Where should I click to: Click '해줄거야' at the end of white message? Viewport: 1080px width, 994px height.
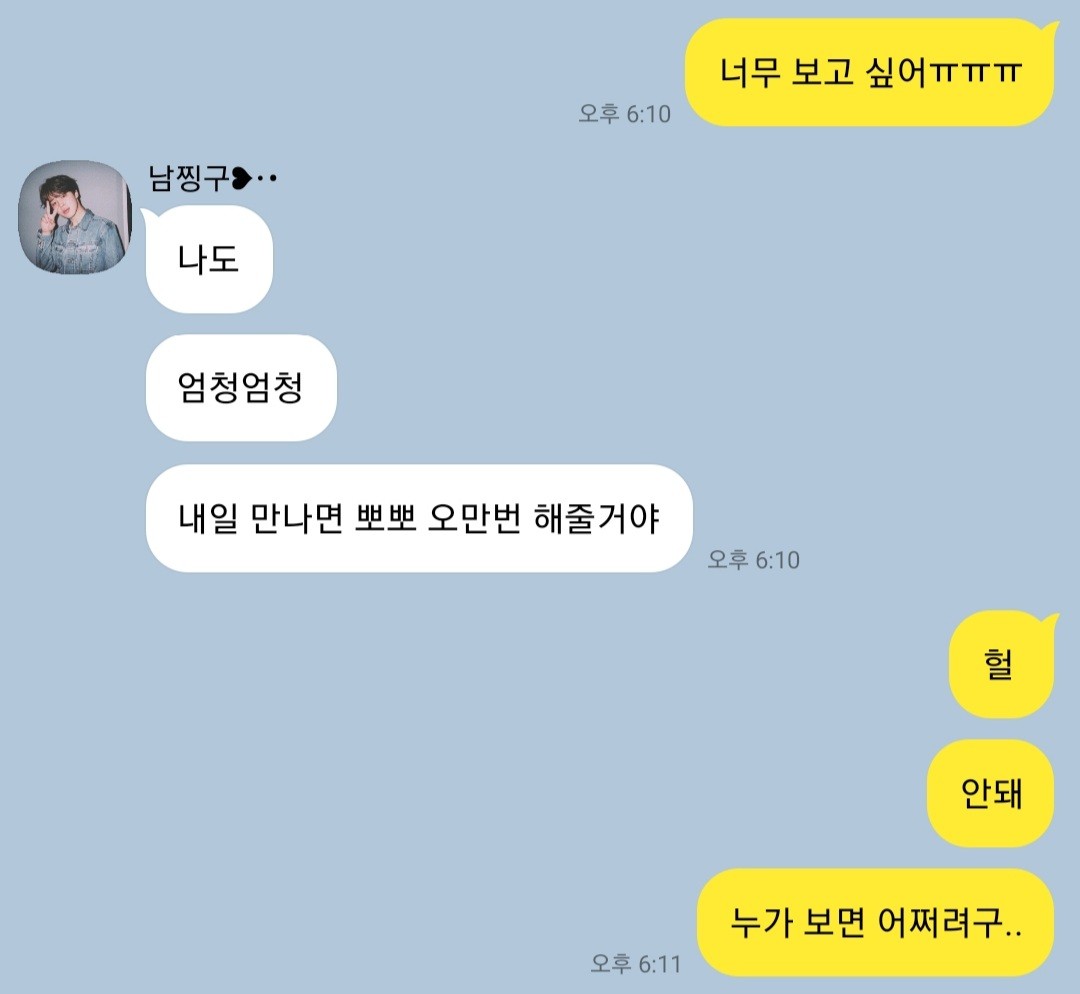click(x=597, y=518)
